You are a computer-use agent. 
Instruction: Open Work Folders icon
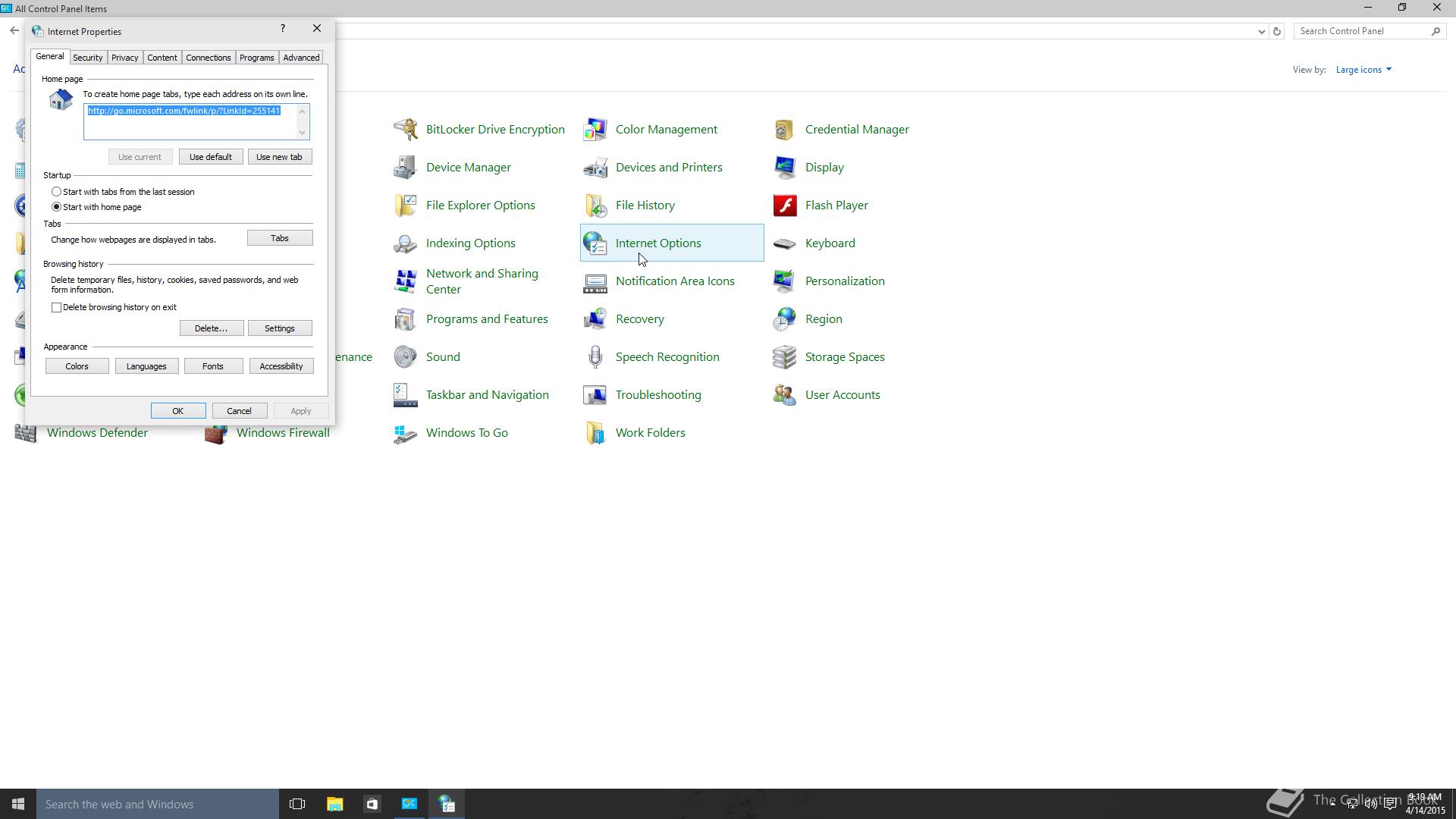595,432
